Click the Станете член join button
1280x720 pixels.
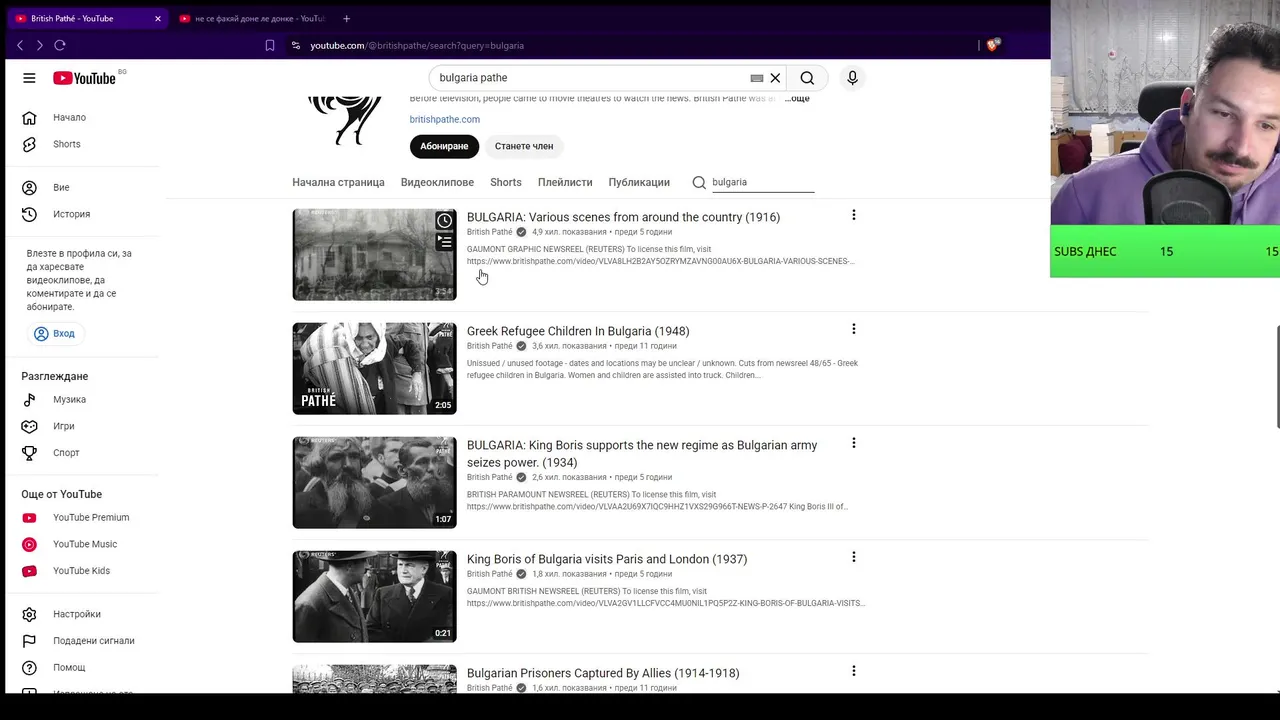(x=524, y=146)
